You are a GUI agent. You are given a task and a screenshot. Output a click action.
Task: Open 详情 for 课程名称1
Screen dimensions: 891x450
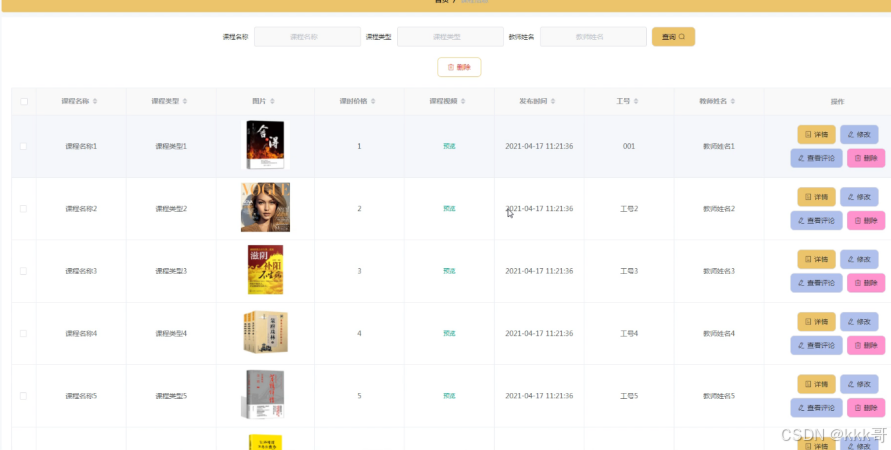[x=817, y=135]
